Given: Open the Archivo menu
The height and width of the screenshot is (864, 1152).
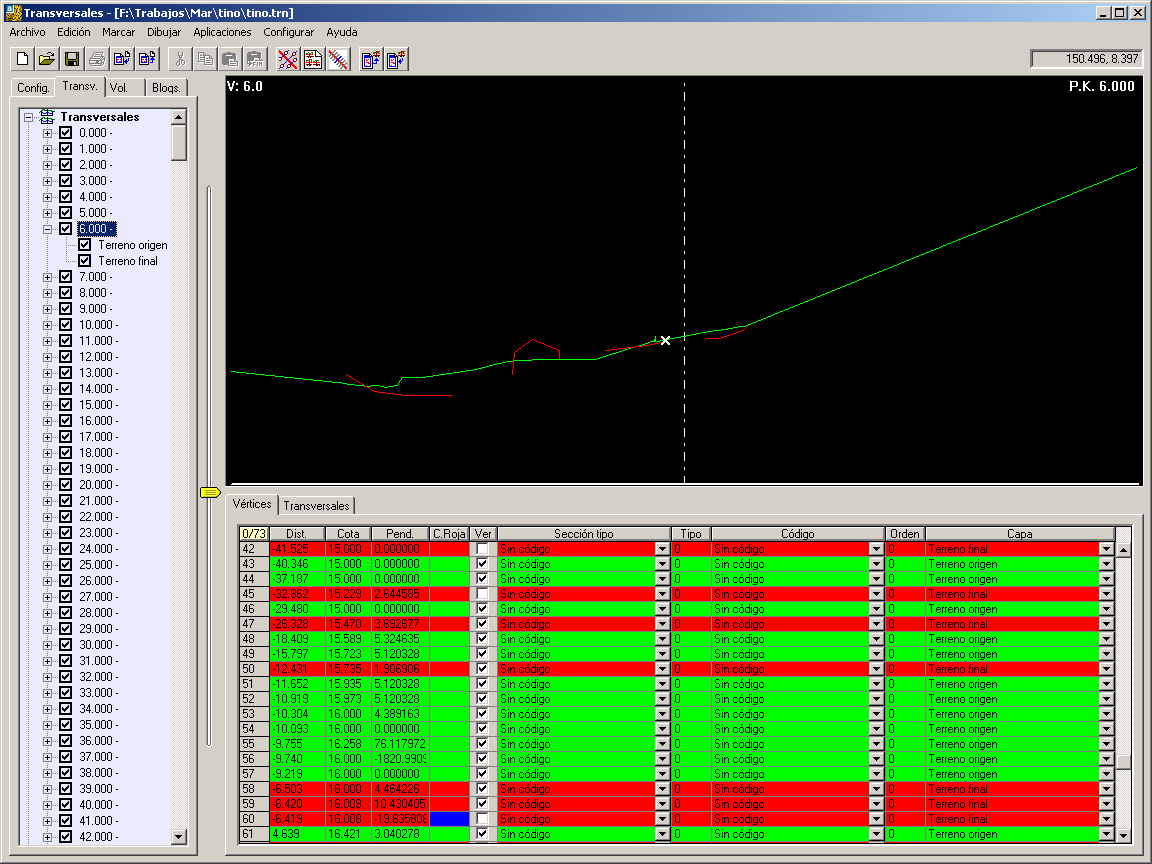Looking at the screenshot, I should (27, 32).
